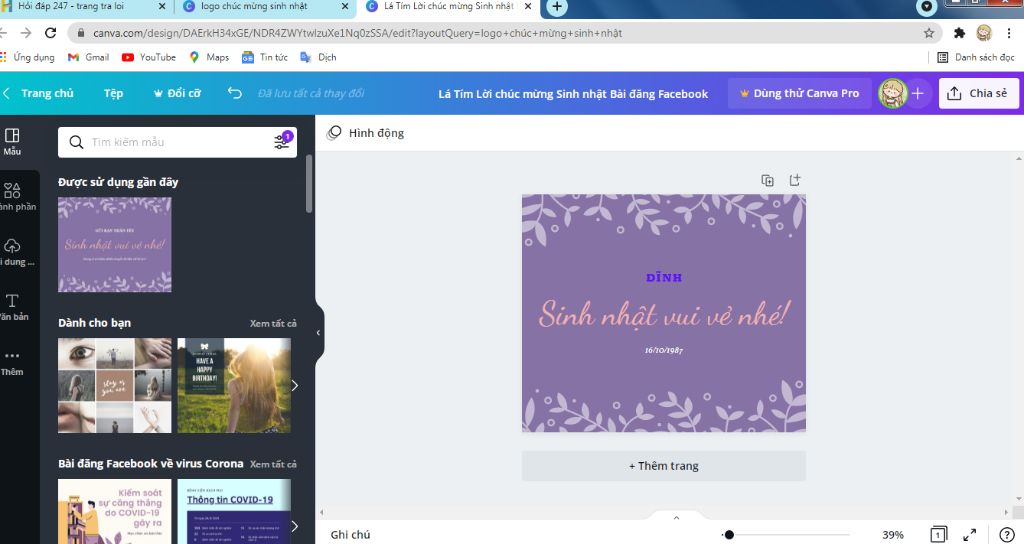Open the help question mark button
The image size is (1024, 544).
pos(1007,534)
